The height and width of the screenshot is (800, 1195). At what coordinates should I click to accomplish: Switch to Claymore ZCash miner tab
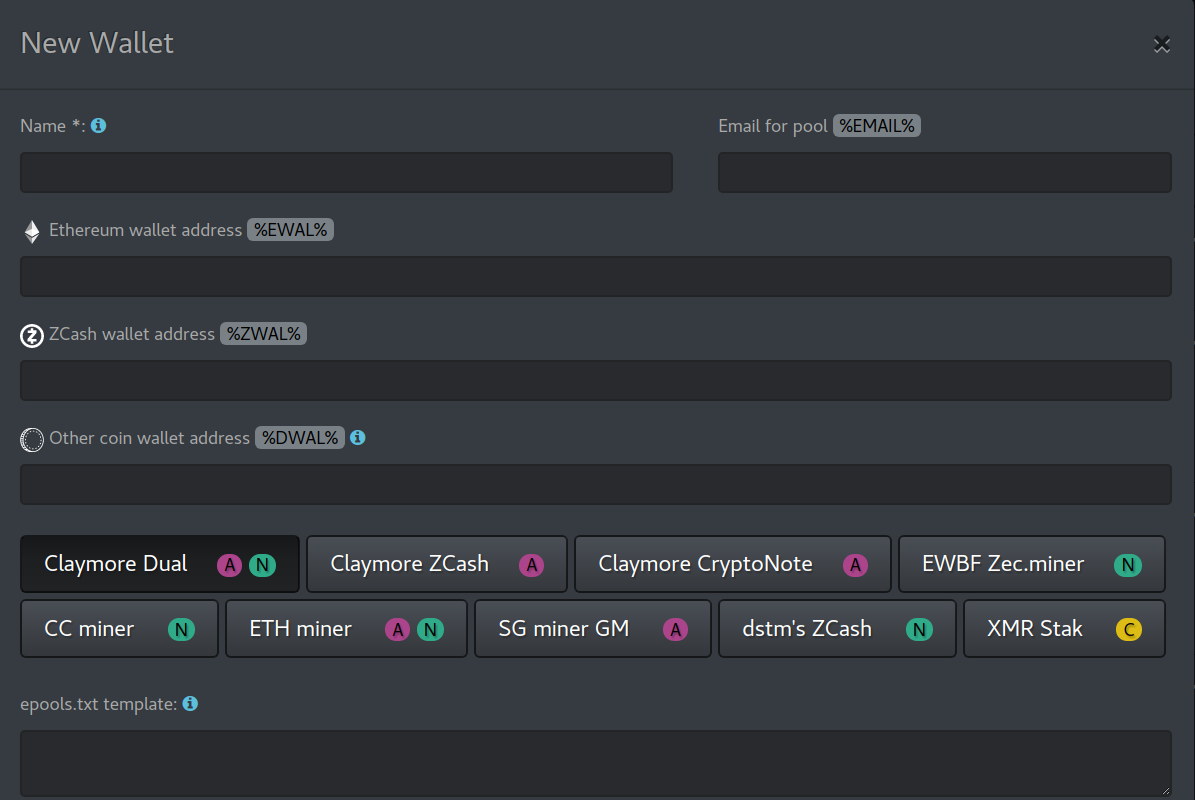click(x=437, y=564)
